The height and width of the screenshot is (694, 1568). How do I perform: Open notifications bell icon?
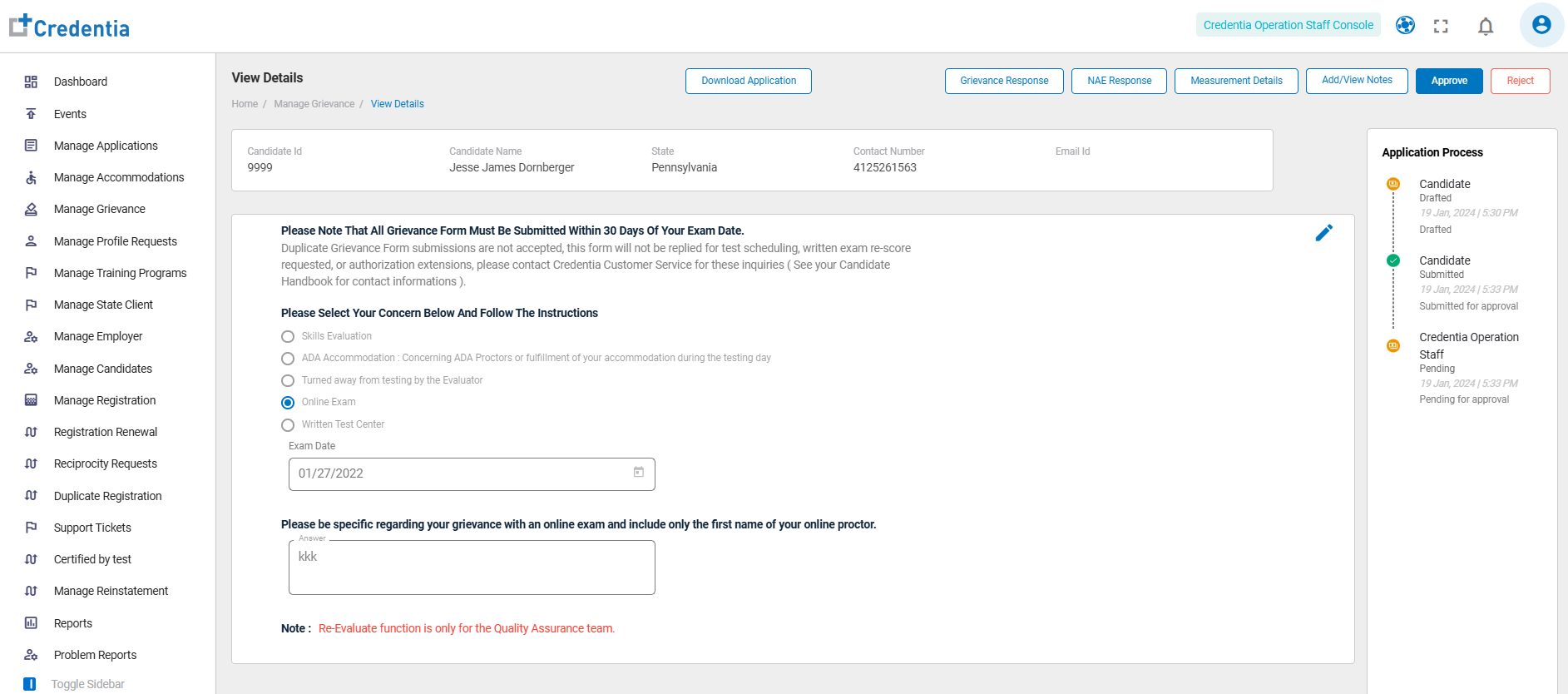(x=1485, y=27)
